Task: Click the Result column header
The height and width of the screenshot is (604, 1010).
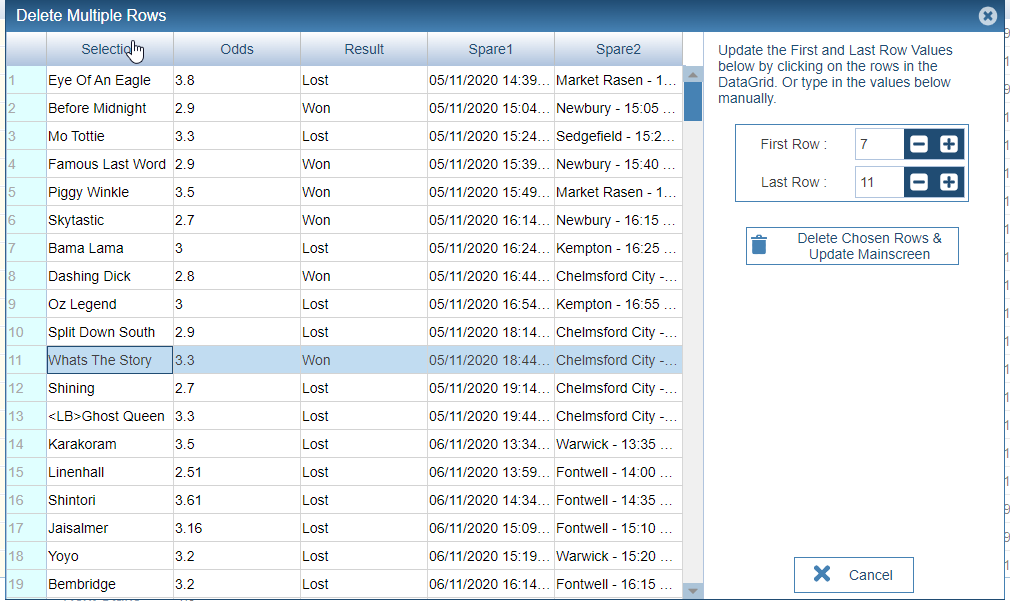Action: point(364,49)
